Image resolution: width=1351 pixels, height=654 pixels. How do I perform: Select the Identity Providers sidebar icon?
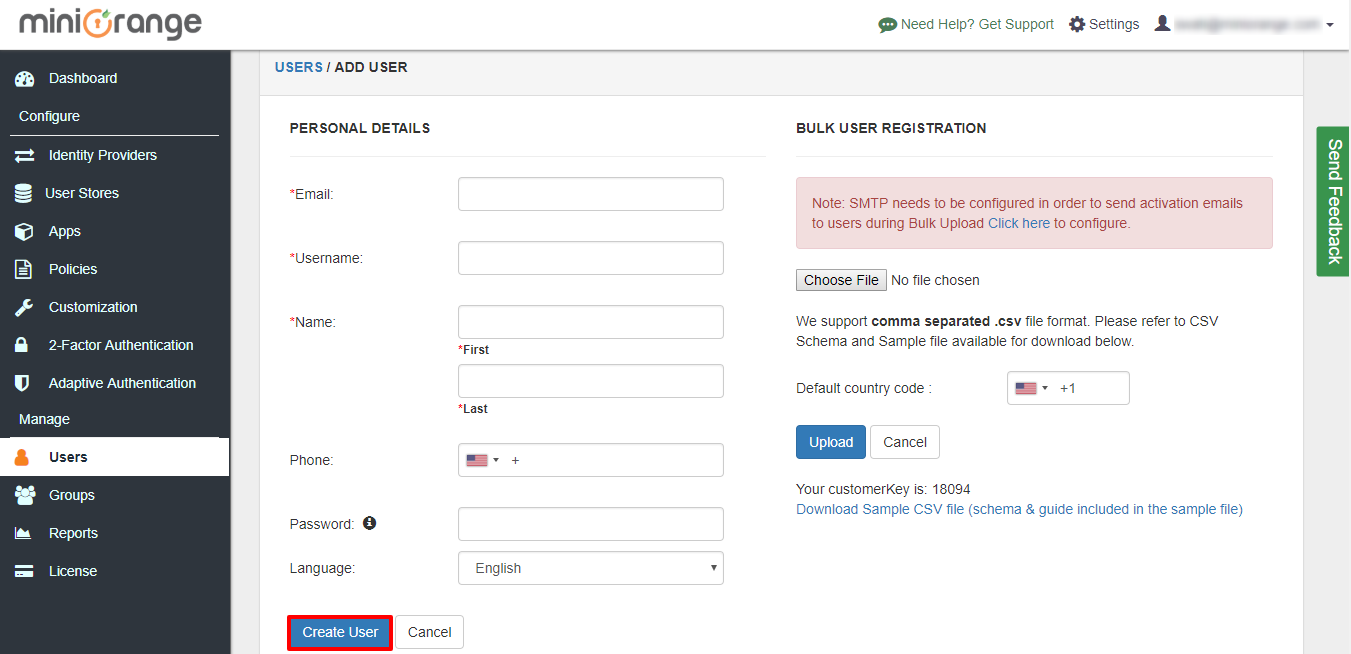(24, 155)
